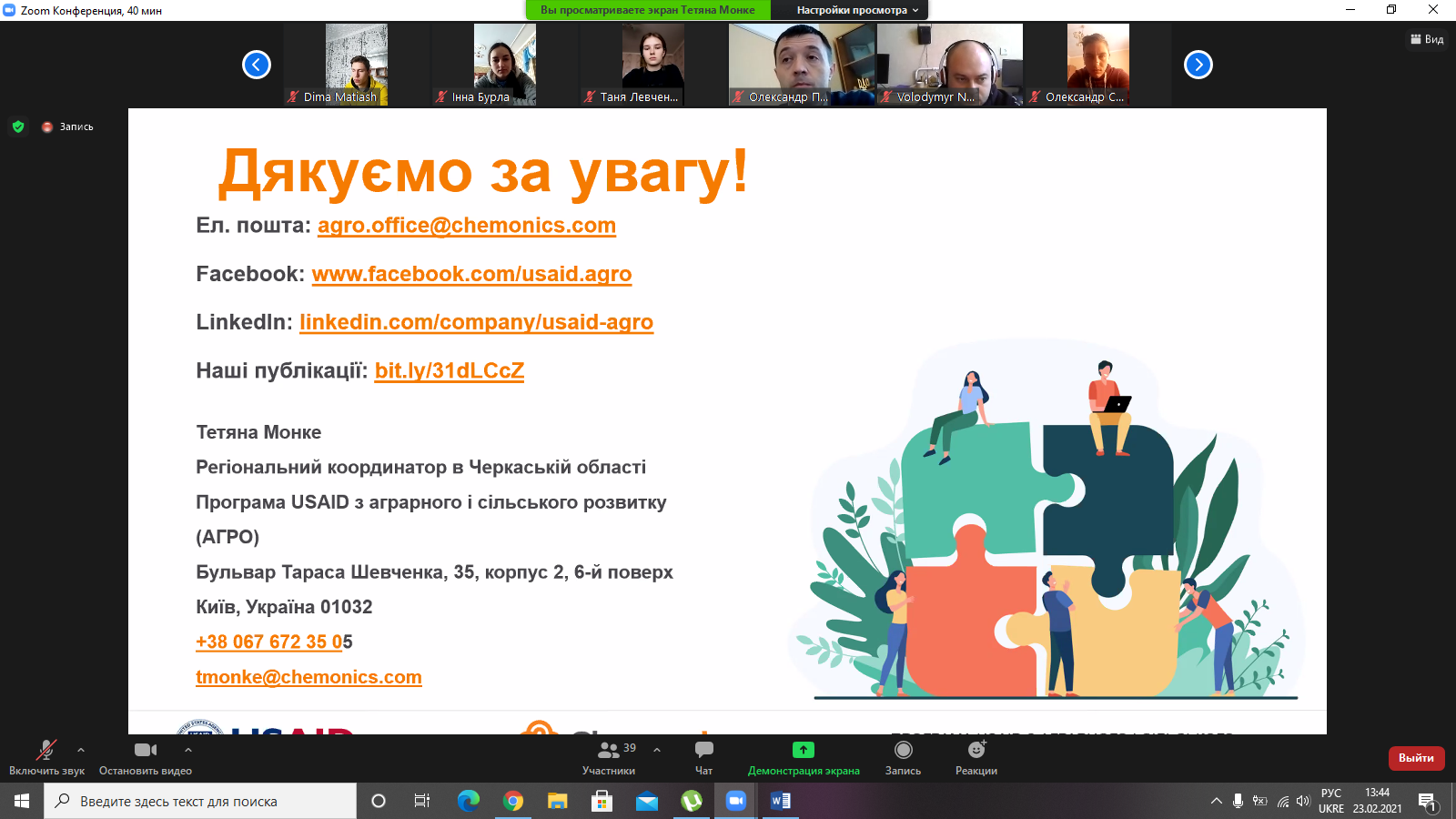The height and width of the screenshot is (819, 1456).
Task: Open Microsoft Store from taskbar
Action: point(602,801)
